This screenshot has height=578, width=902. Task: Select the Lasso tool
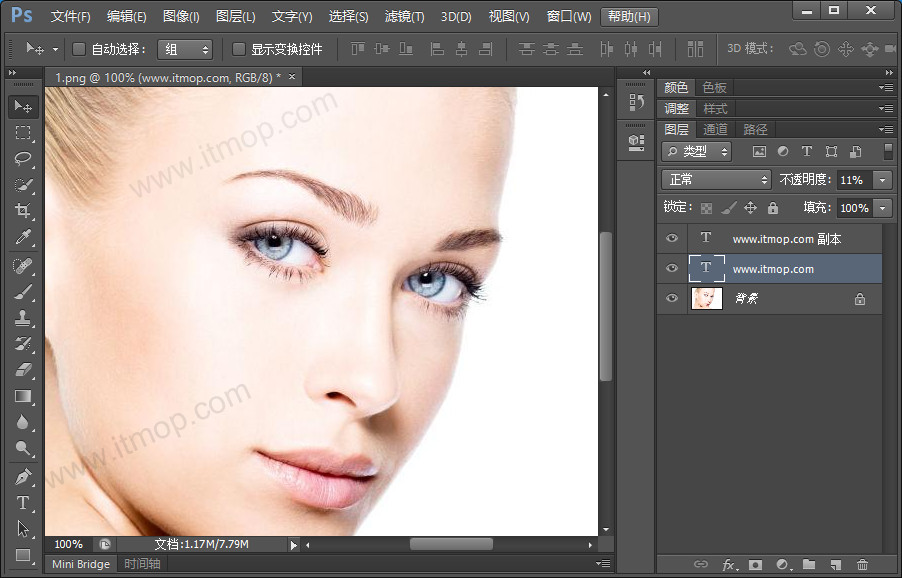click(23, 159)
